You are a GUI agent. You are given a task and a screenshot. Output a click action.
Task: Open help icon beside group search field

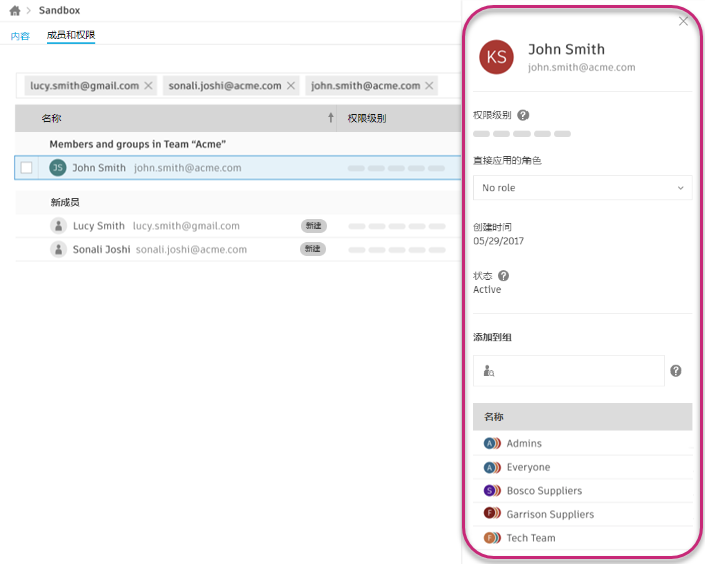676,371
